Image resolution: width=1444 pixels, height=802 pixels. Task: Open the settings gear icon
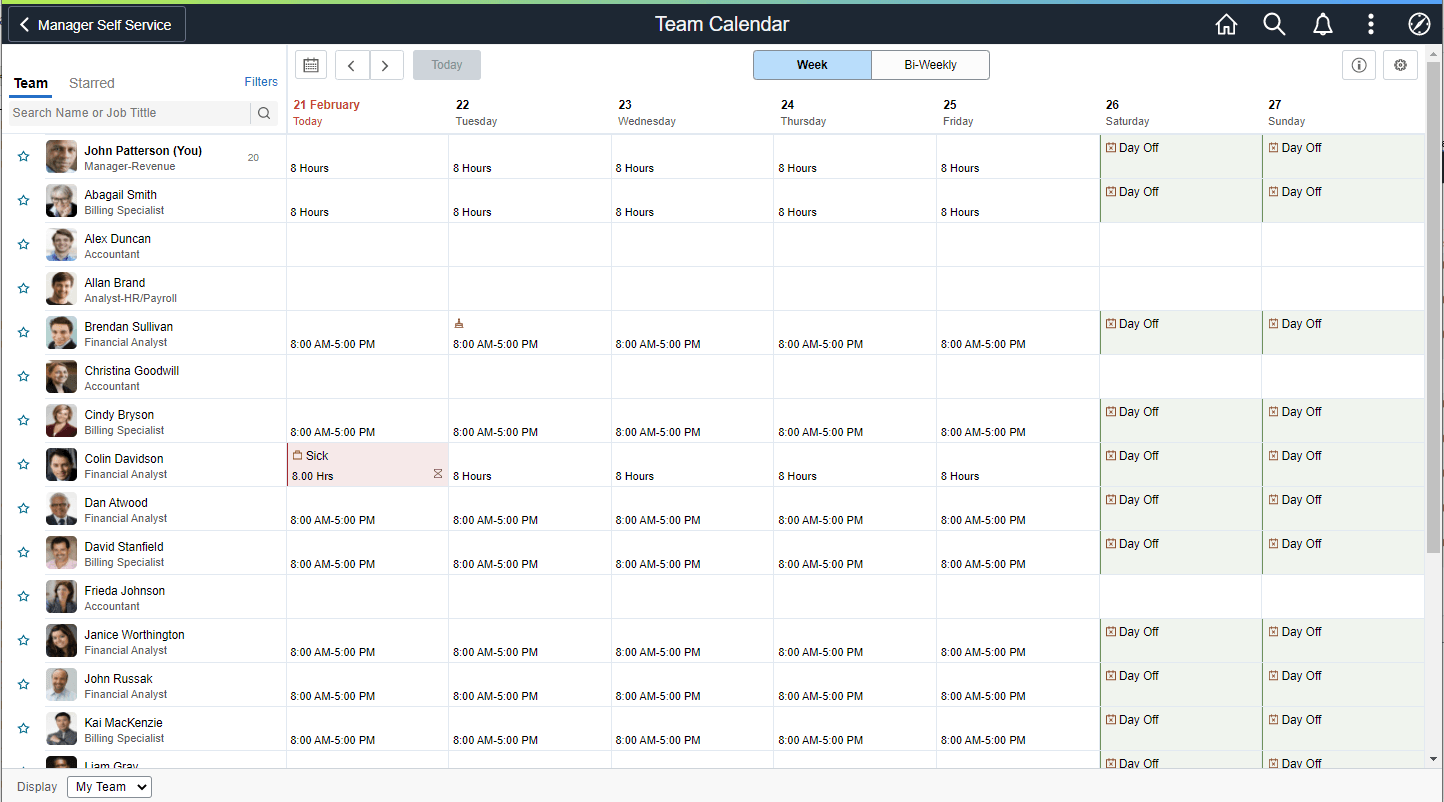point(1400,64)
